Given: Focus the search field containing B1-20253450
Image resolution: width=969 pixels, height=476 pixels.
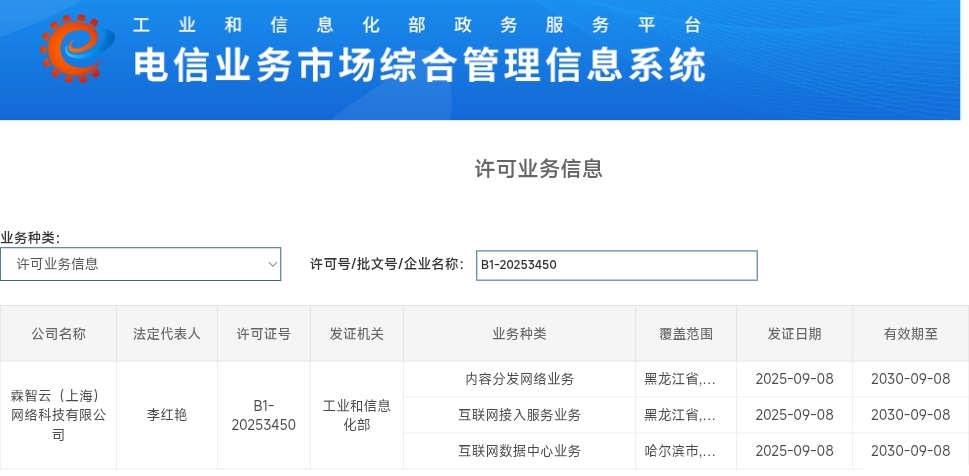Looking at the screenshot, I should [x=616, y=265].
